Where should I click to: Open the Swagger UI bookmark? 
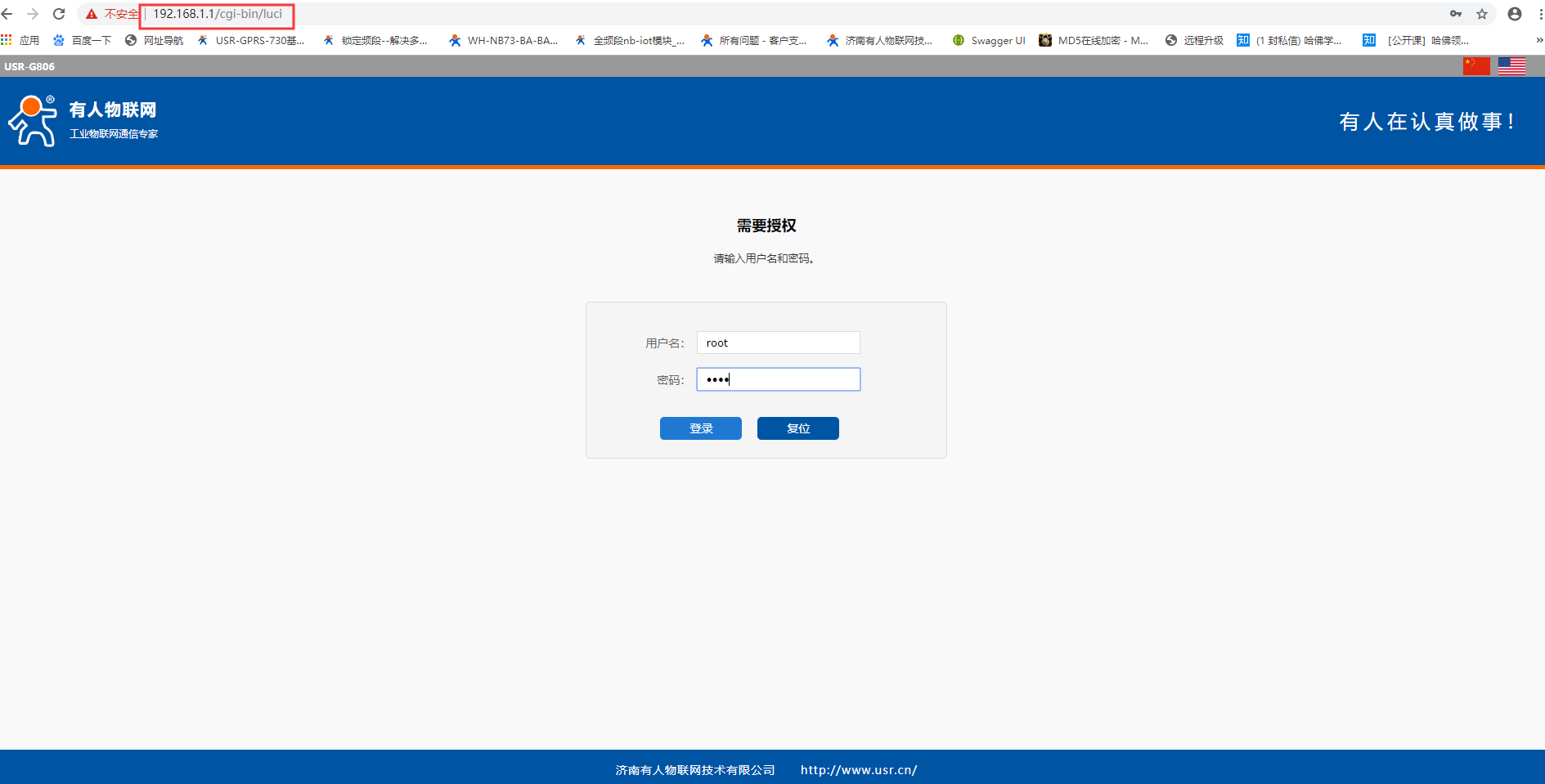coord(989,40)
